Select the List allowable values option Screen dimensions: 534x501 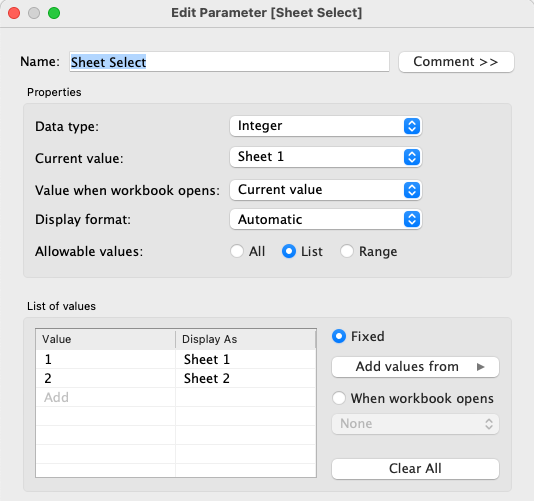click(x=302, y=251)
